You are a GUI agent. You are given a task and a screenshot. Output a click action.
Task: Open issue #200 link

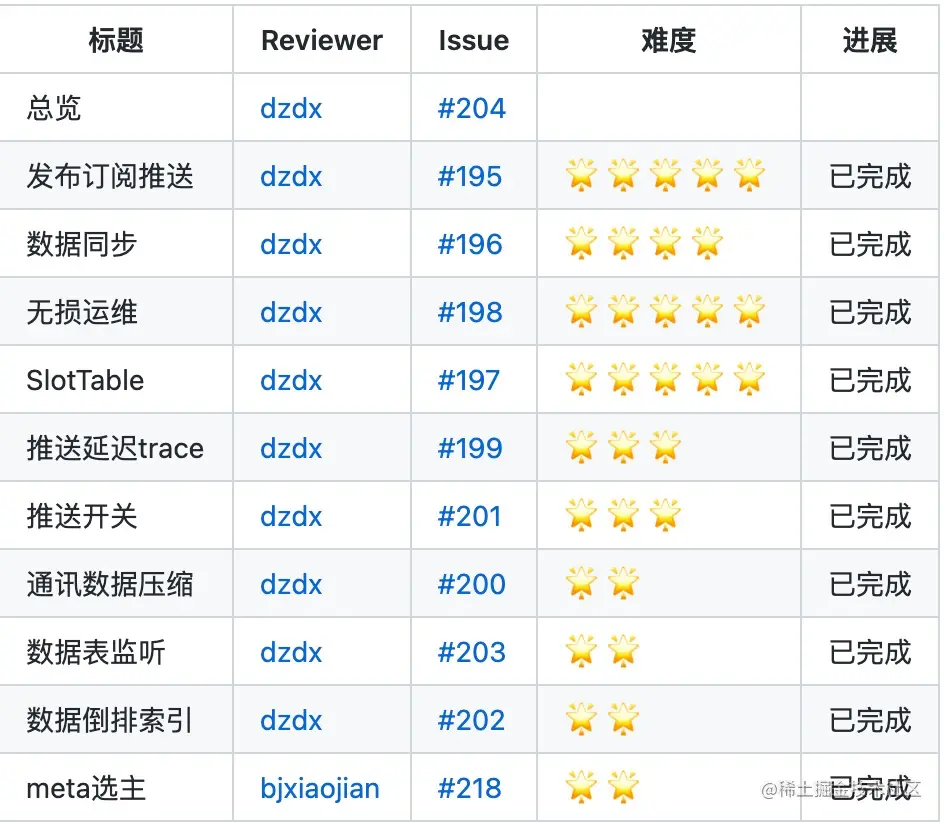click(x=472, y=585)
